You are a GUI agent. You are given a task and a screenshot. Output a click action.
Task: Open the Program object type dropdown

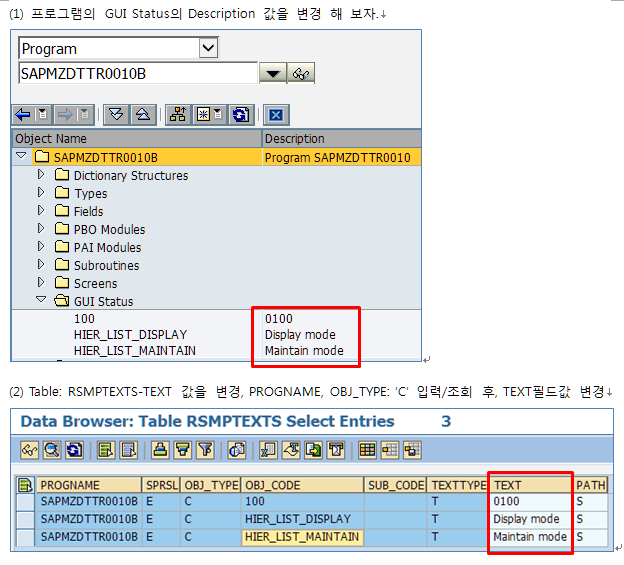[208, 48]
